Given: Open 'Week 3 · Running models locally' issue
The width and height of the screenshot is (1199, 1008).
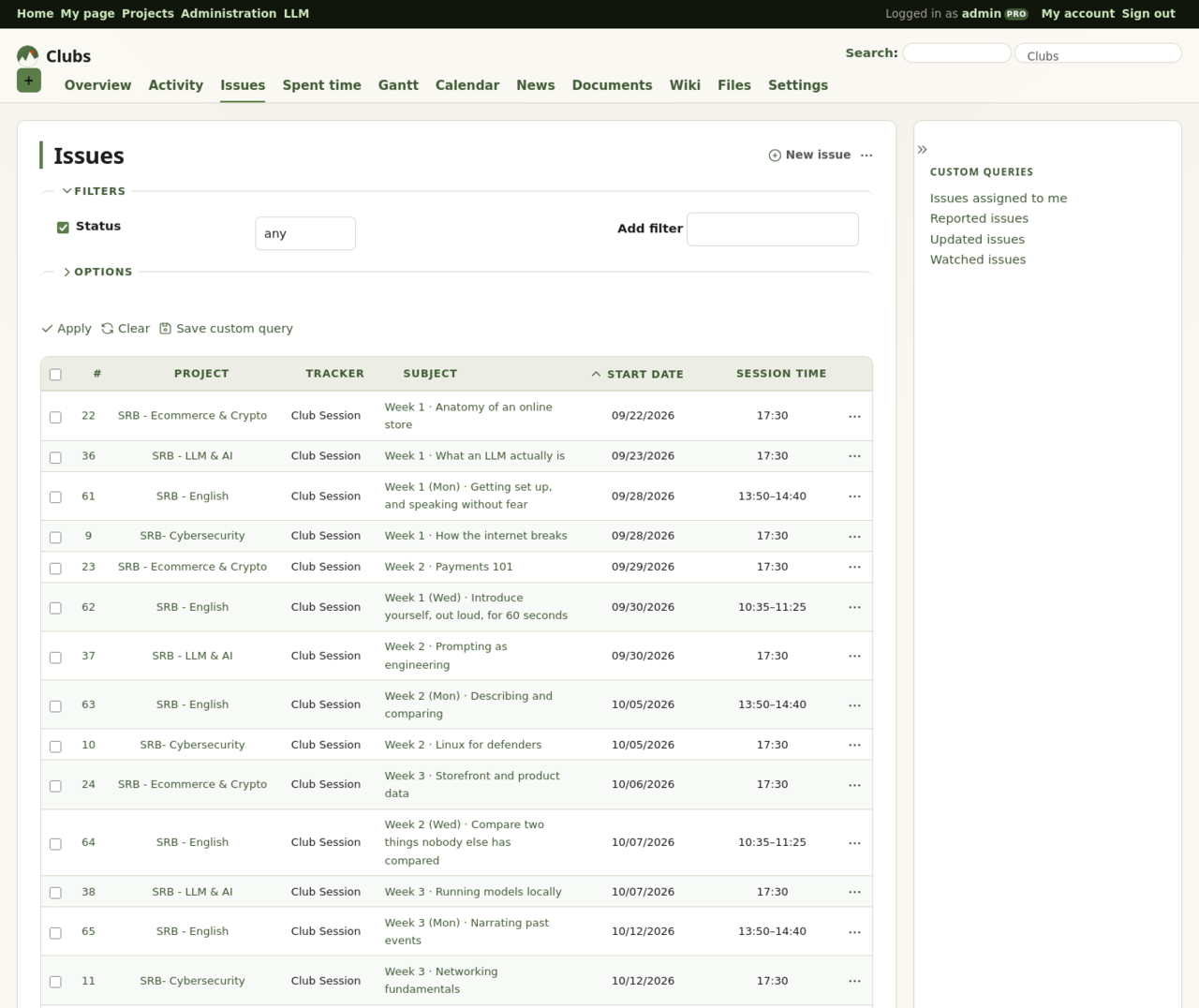Looking at the screenshot, I should click(x=473, y=892).
